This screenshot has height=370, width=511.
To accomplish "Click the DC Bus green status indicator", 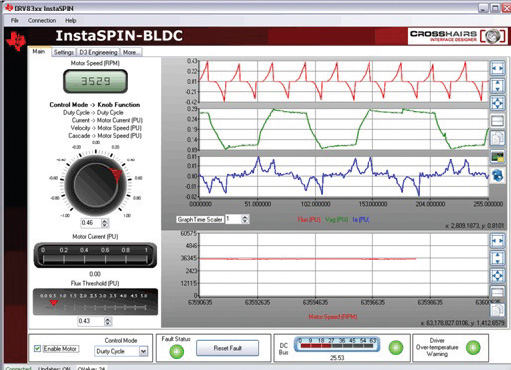I will (x=396, y=347).
